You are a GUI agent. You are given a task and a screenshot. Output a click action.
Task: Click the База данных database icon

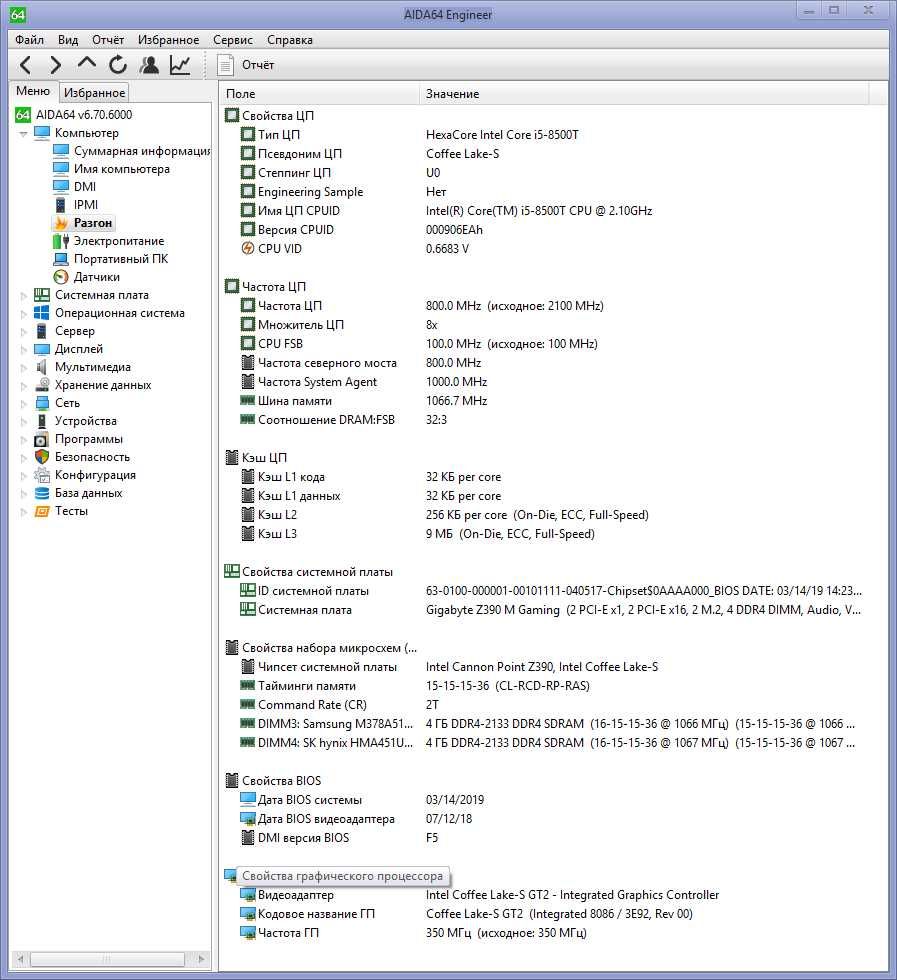tap(42, 493)
